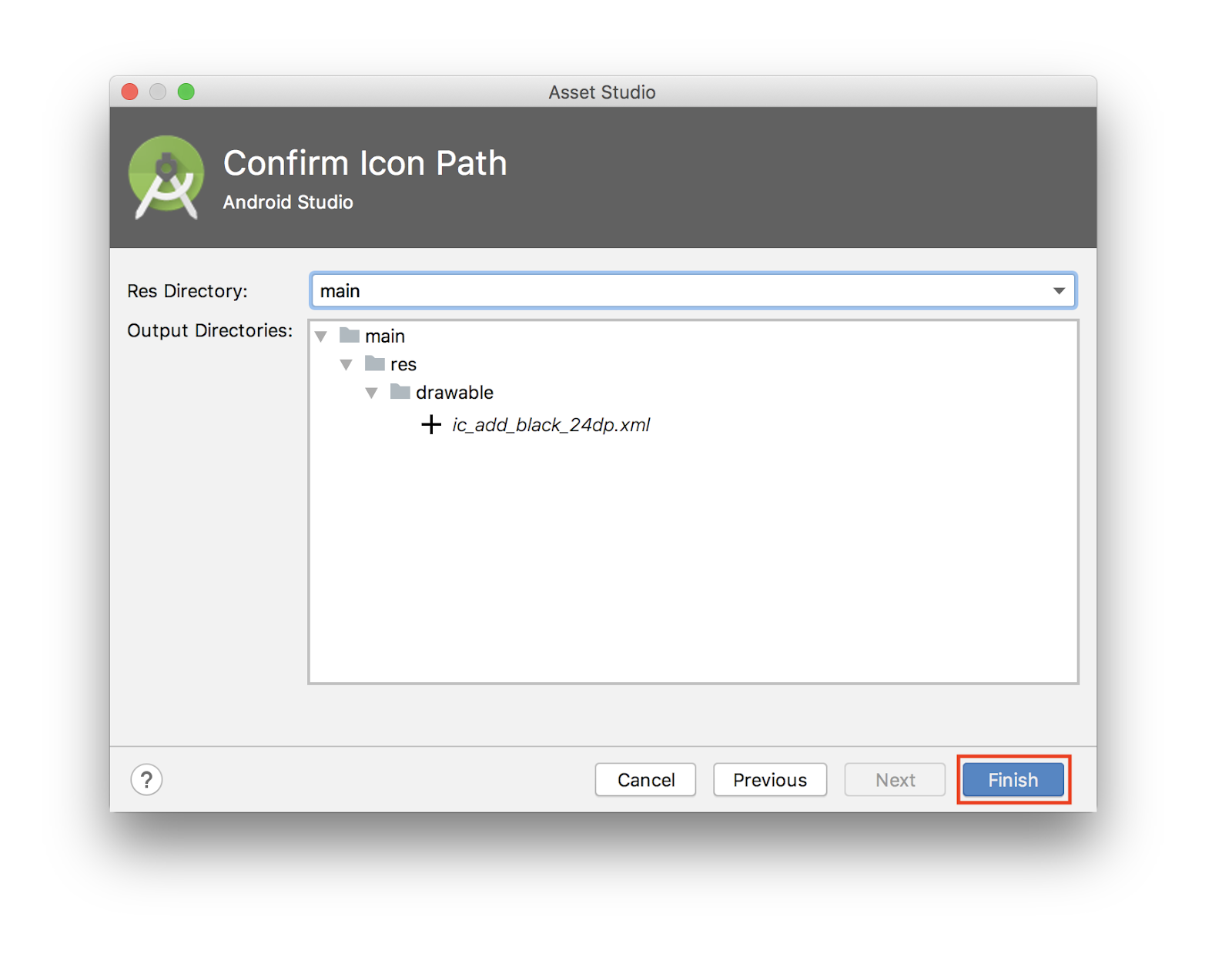Open help with the question mark button
This screenshot has height=967, width=1232.
coord(146,780)
